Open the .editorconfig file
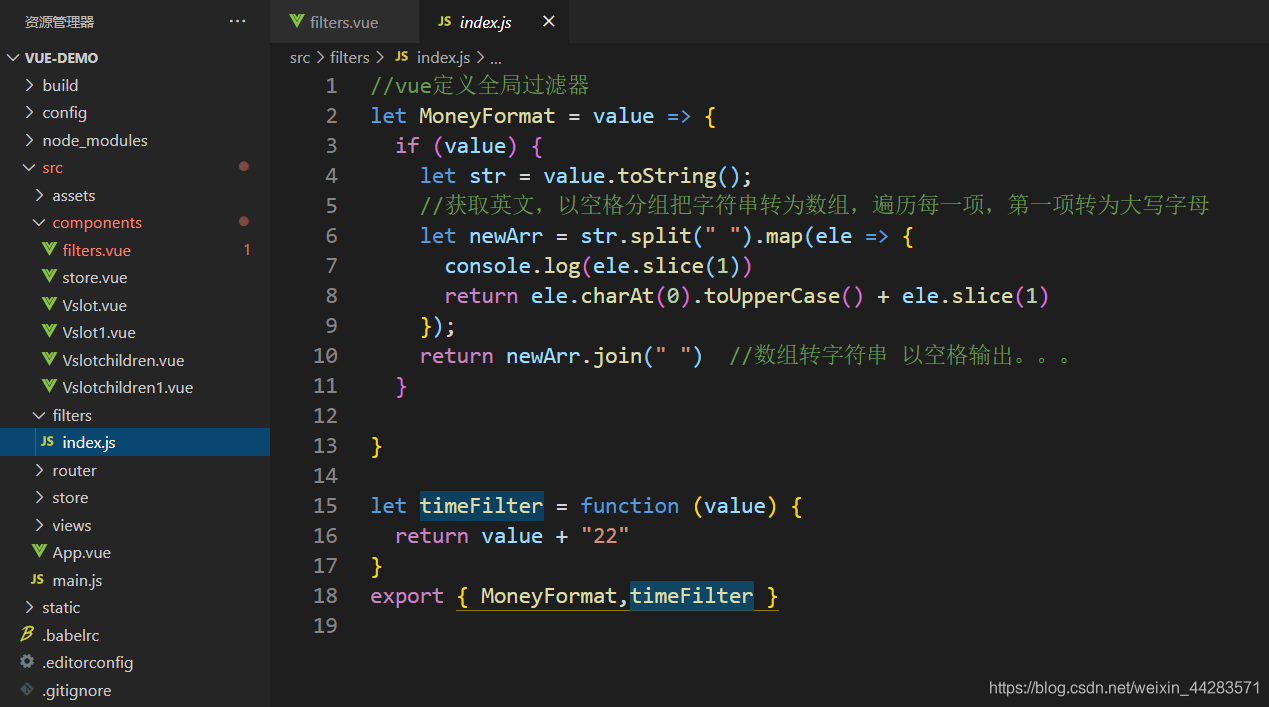 pos(135,662)
